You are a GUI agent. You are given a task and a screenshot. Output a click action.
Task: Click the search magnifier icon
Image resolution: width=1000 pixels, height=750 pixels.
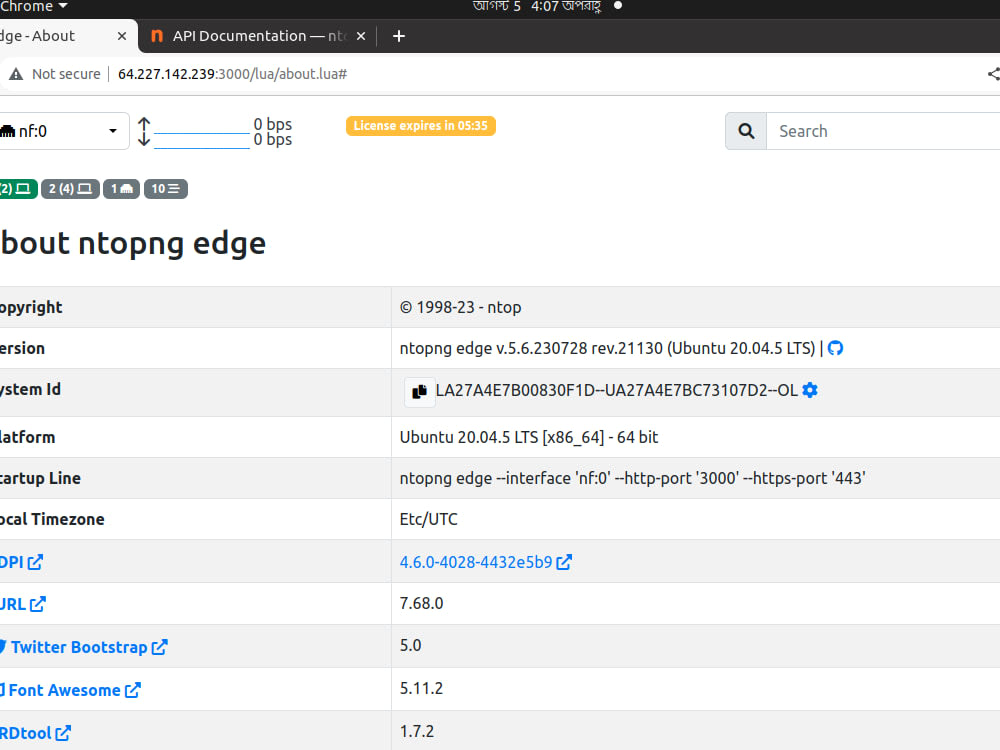coord(746,131)
